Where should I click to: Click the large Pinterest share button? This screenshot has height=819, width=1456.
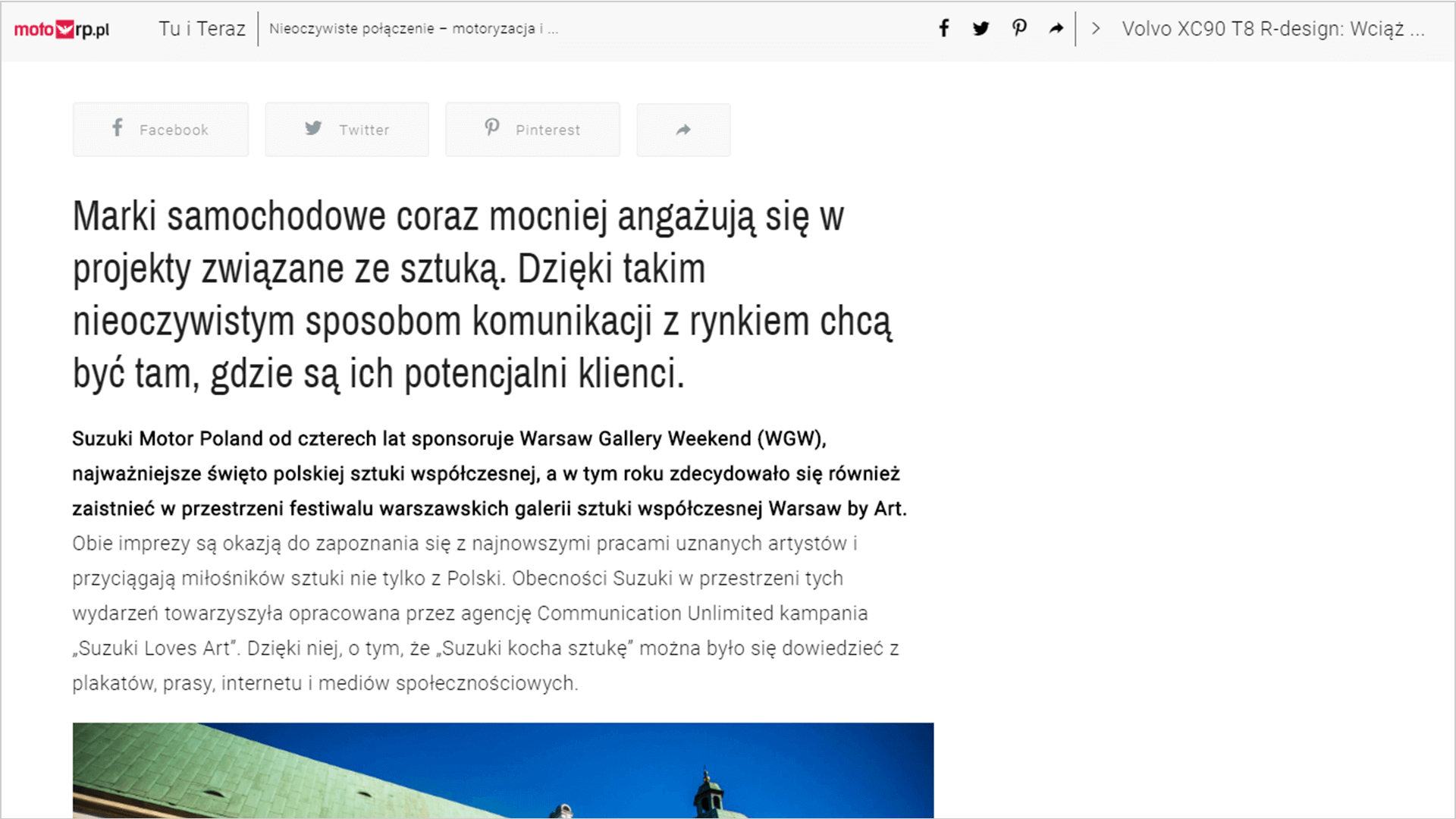click(x=532, y=130)
